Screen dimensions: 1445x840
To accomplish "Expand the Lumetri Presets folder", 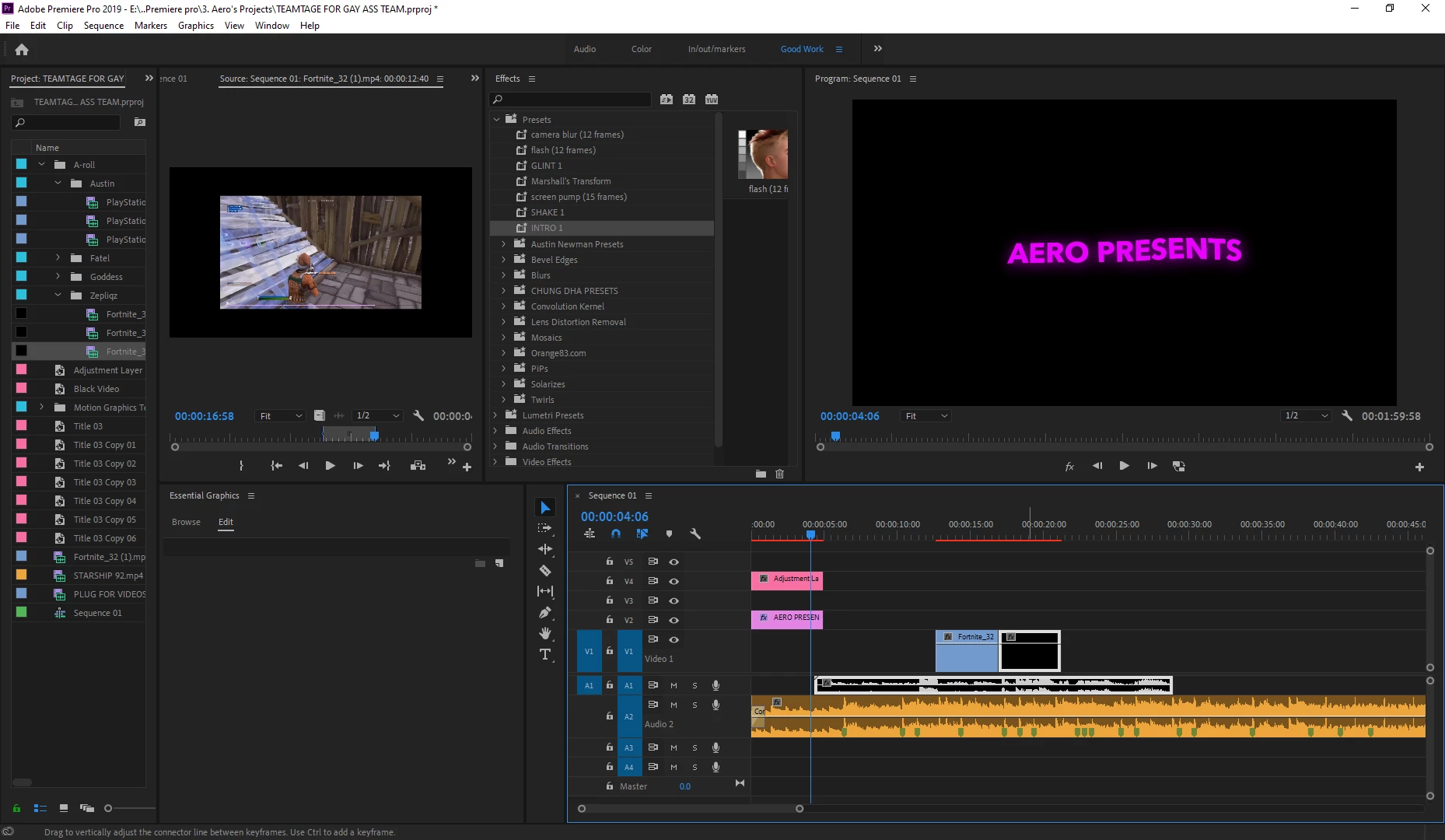I will [x=495, y=415].
